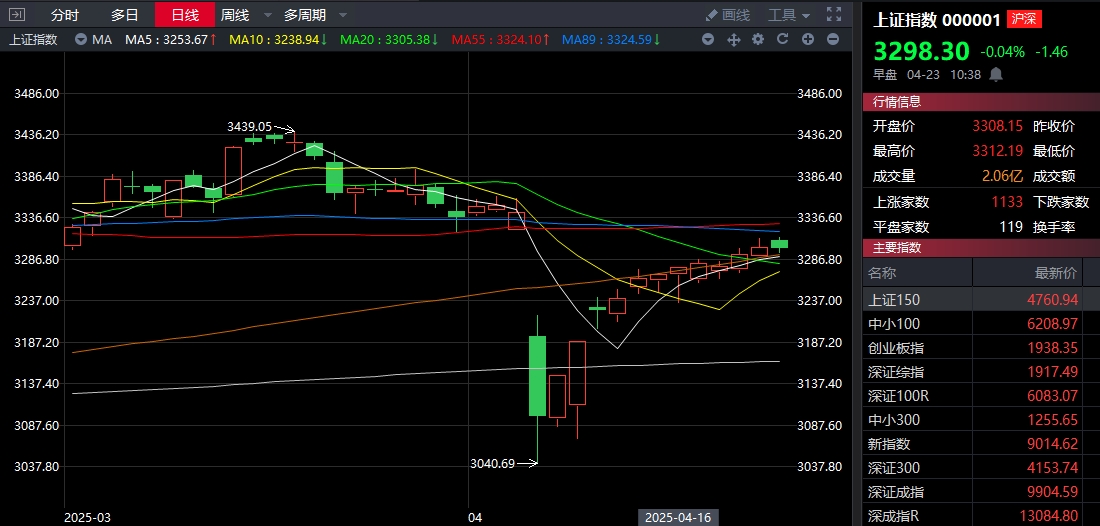Viewport: 1100px width, 526px height.
Task: Expand the 多周期 dropdown arrow
Action: [x=343, y=15]
